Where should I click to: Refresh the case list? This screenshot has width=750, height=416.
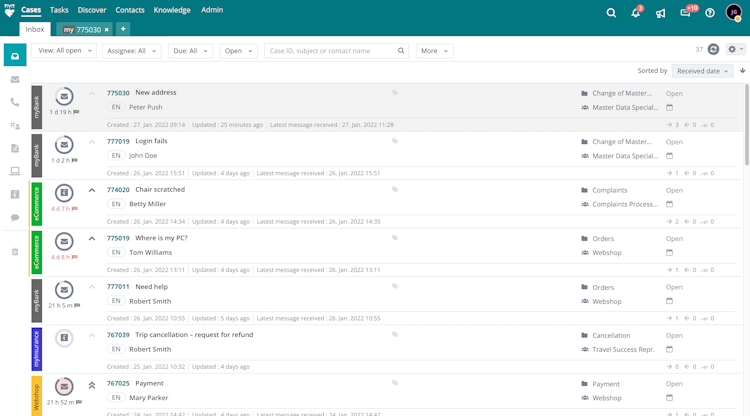(x=713, y=49)
